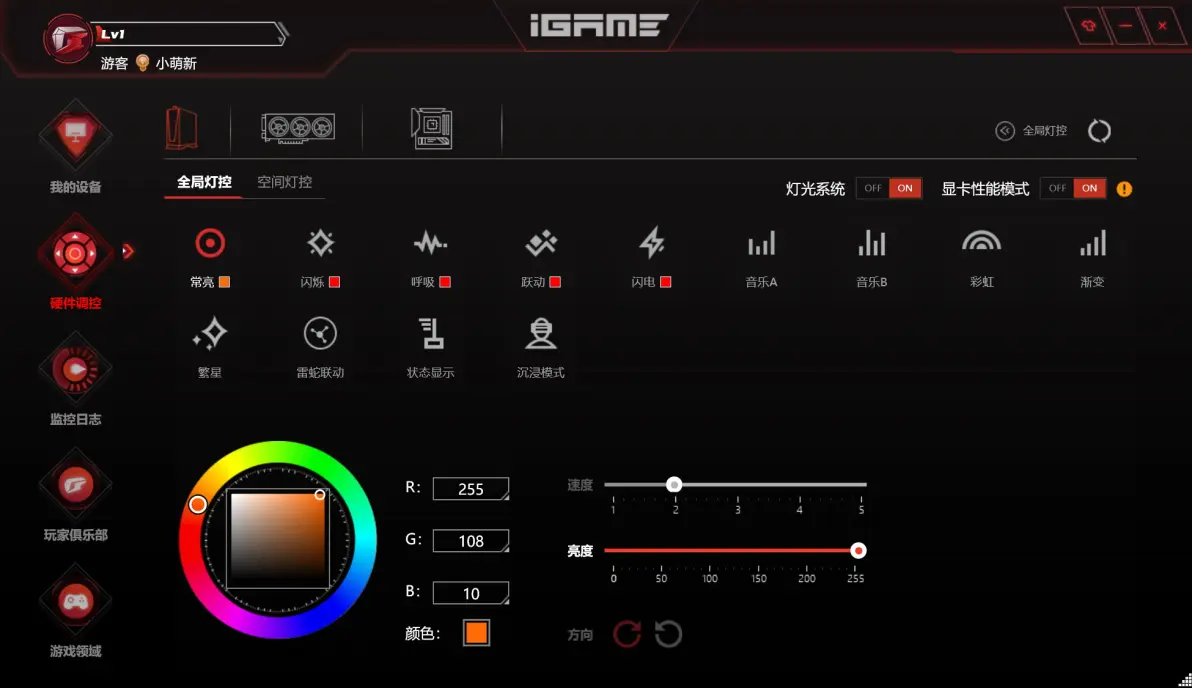Select the 闪电 lightning effect icon

pos(651,243)
